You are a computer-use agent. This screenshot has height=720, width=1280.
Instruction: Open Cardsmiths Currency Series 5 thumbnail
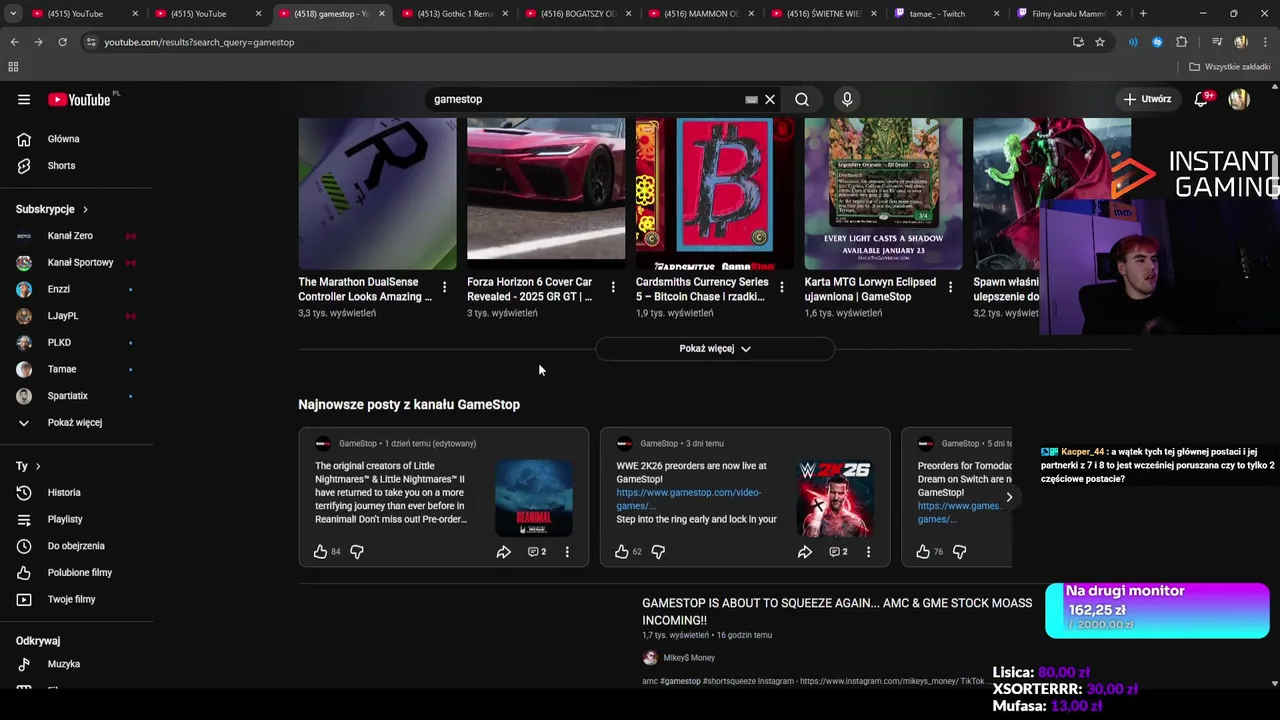[715, 194]
